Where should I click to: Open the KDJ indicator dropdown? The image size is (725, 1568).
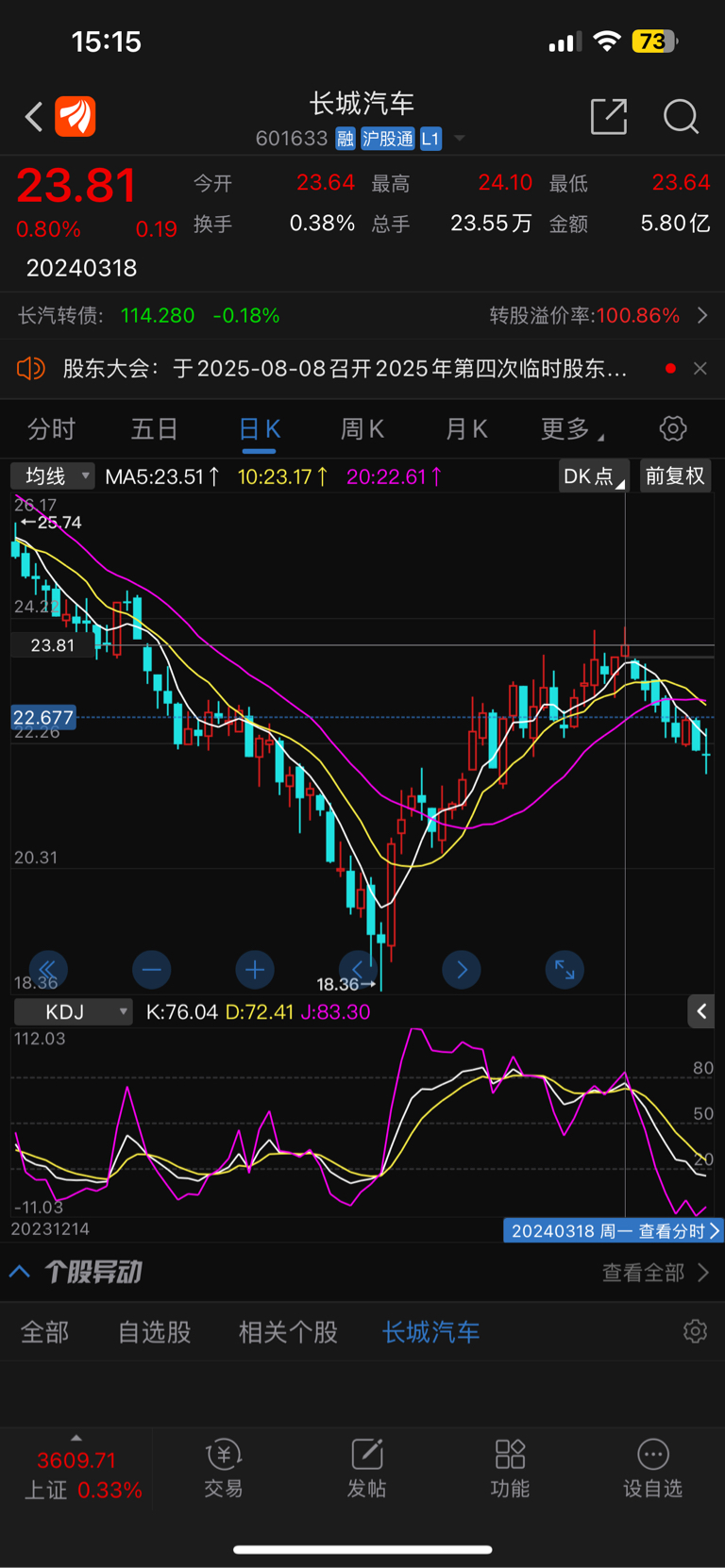tap(73, 1012)
